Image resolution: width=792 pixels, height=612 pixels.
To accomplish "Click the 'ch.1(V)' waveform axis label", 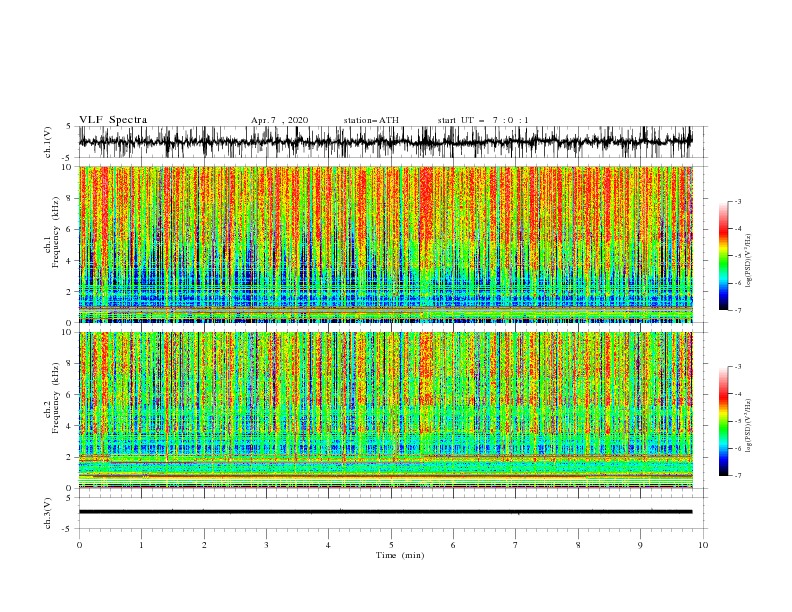I will point(48,142).
